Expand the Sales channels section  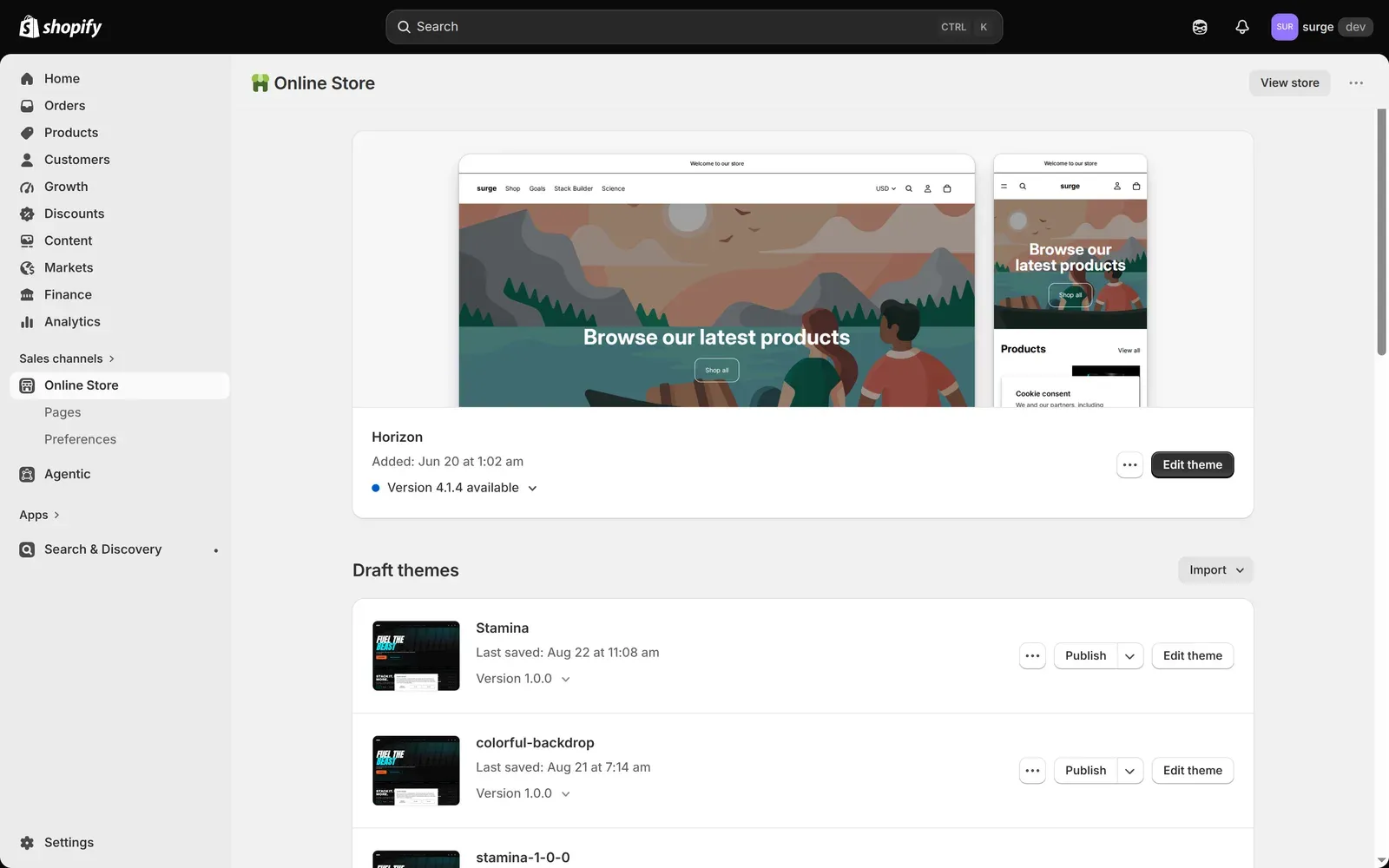pyautogui.click(x=67, y=358)
